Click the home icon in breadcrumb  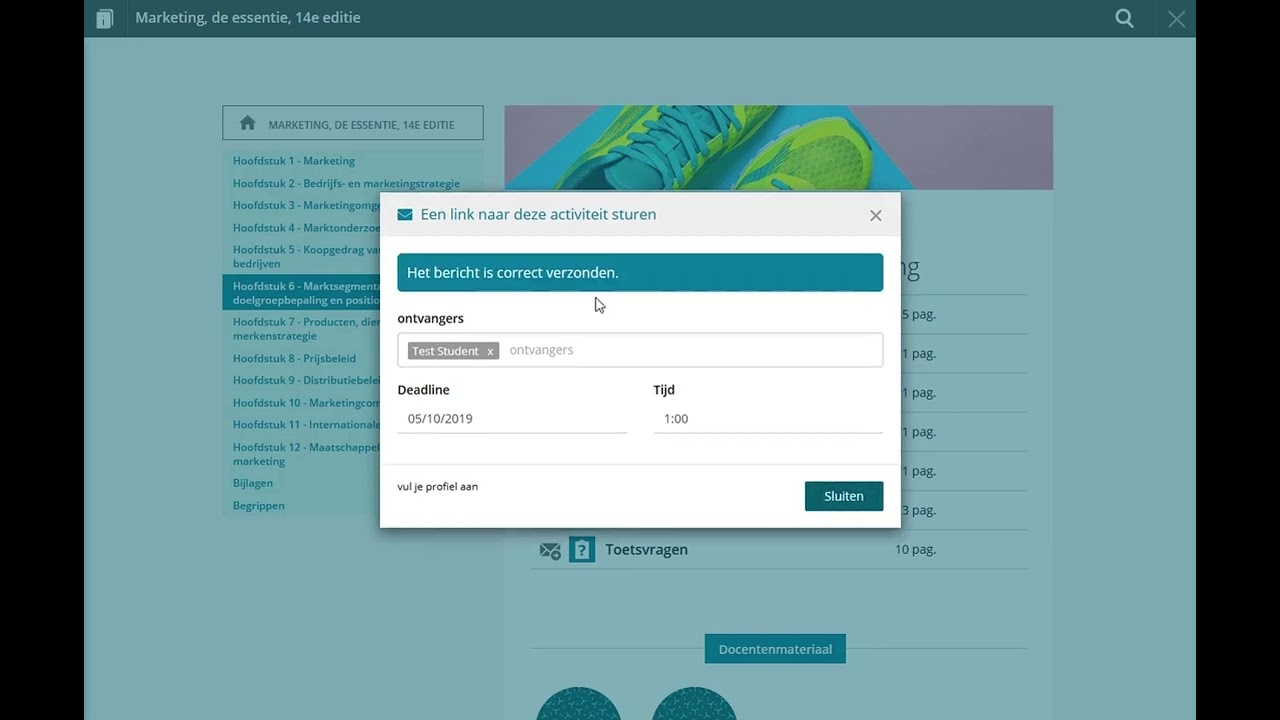(247, 124)
